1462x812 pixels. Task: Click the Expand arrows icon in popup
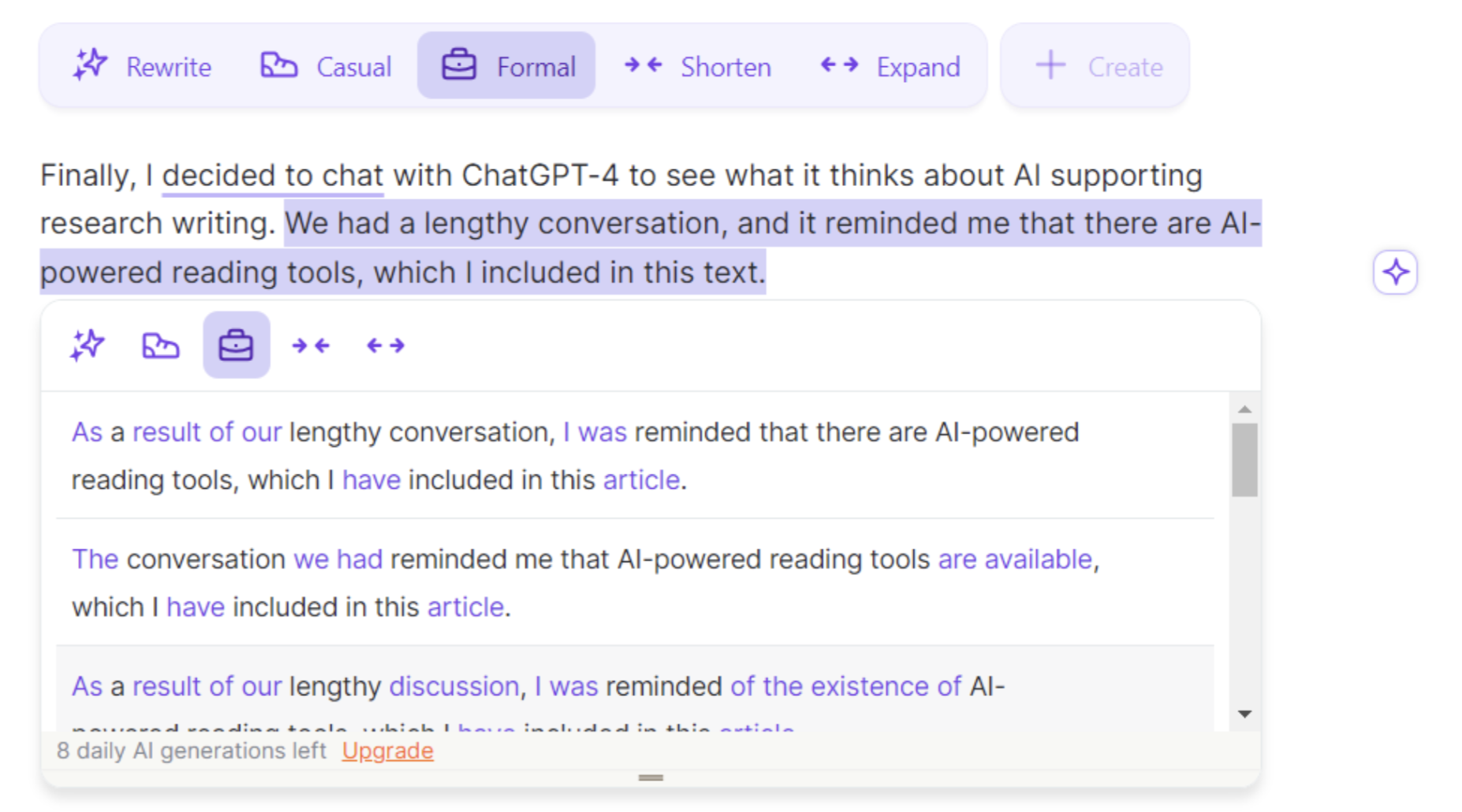tap(386, 345)
